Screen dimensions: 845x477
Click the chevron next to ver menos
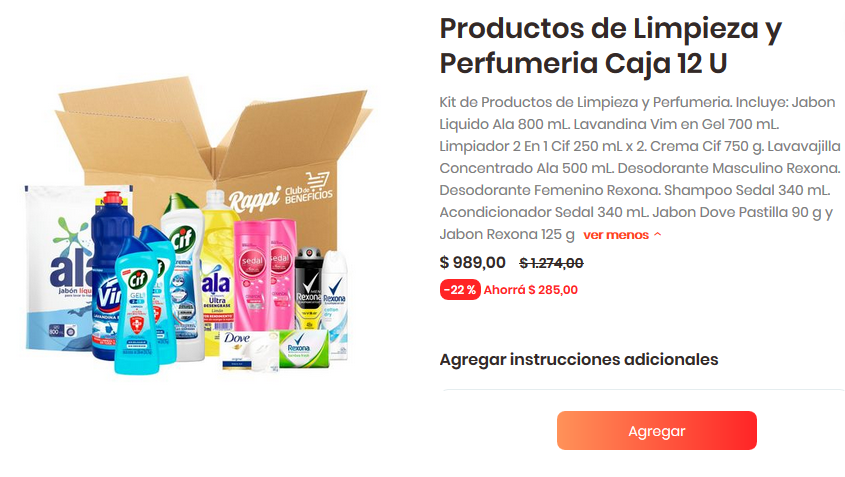[x=657, y=234]
